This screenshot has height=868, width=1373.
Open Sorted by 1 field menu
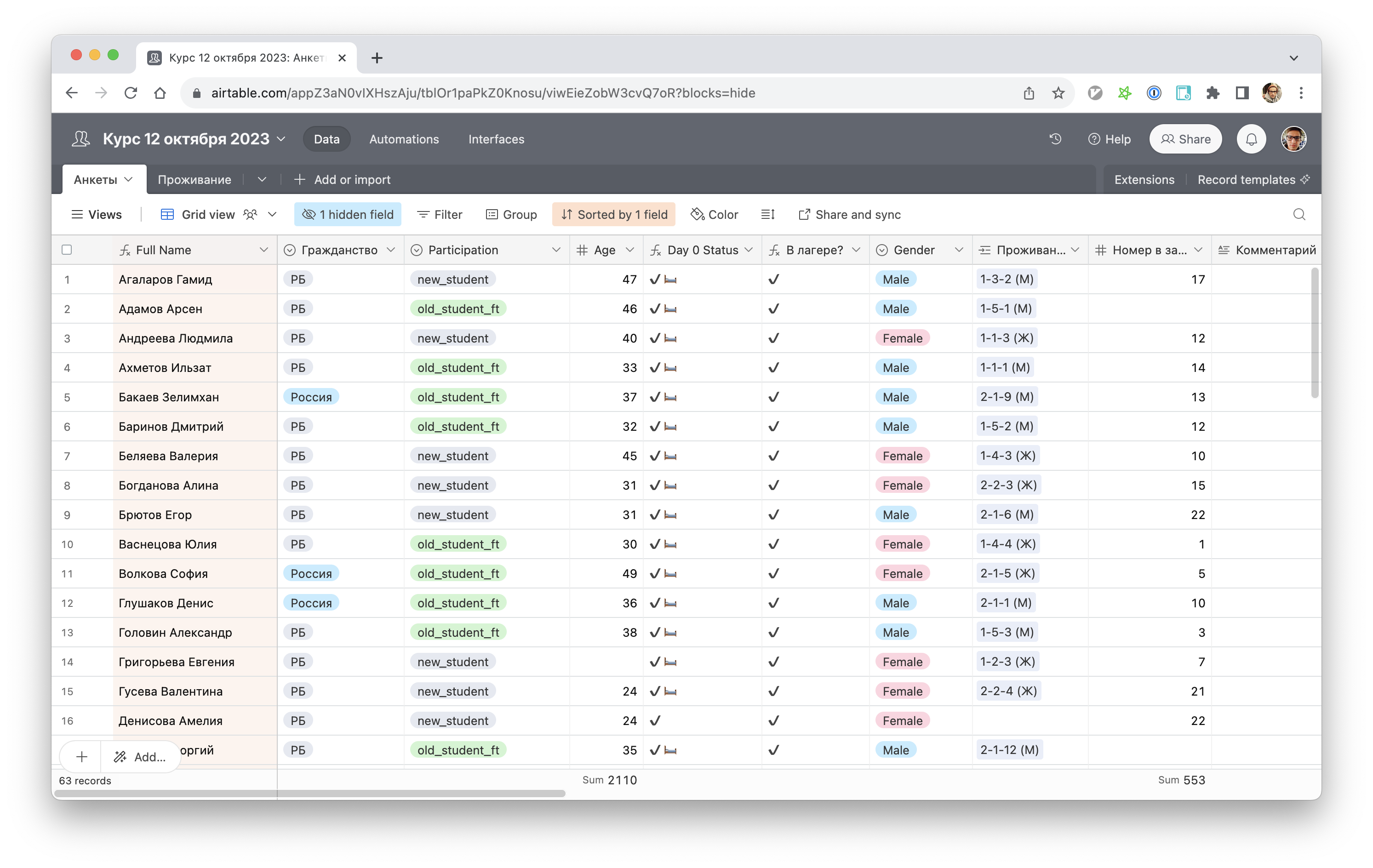[613, 214]
